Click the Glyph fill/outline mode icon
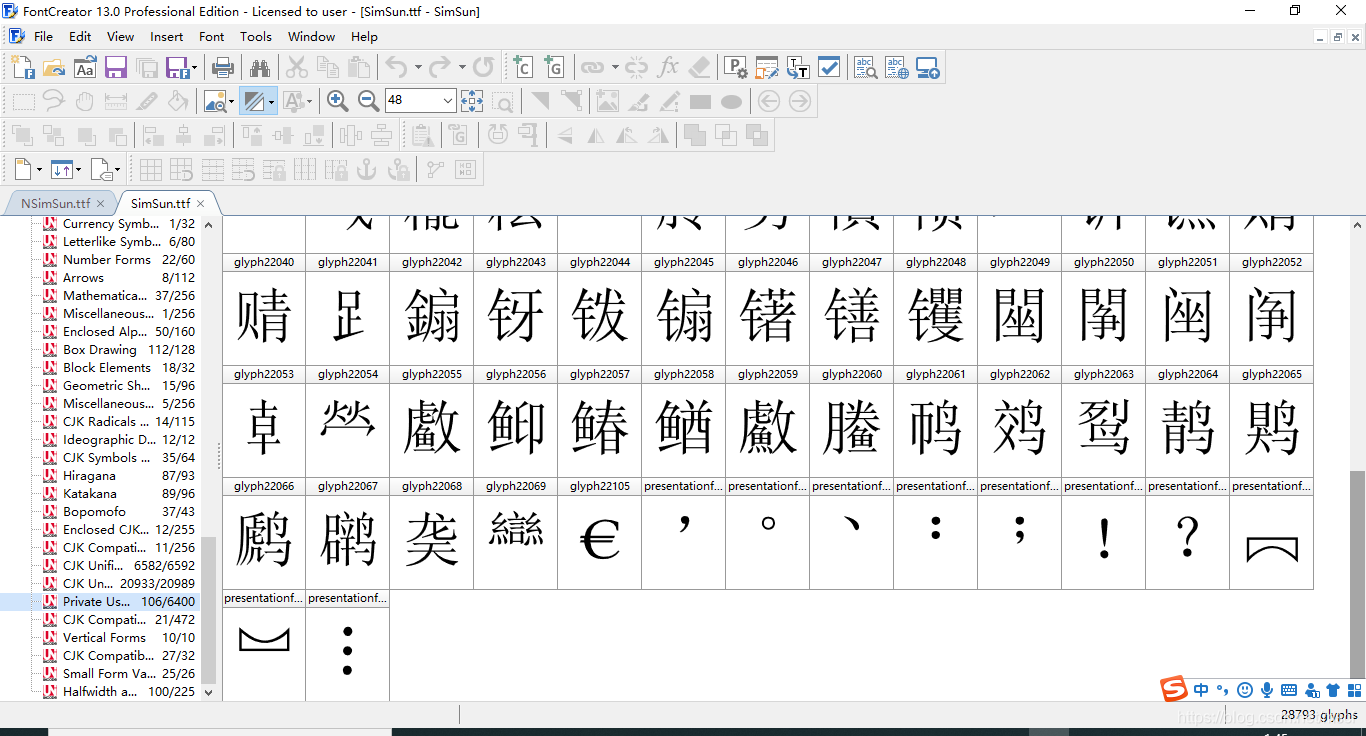 [253, 101]
